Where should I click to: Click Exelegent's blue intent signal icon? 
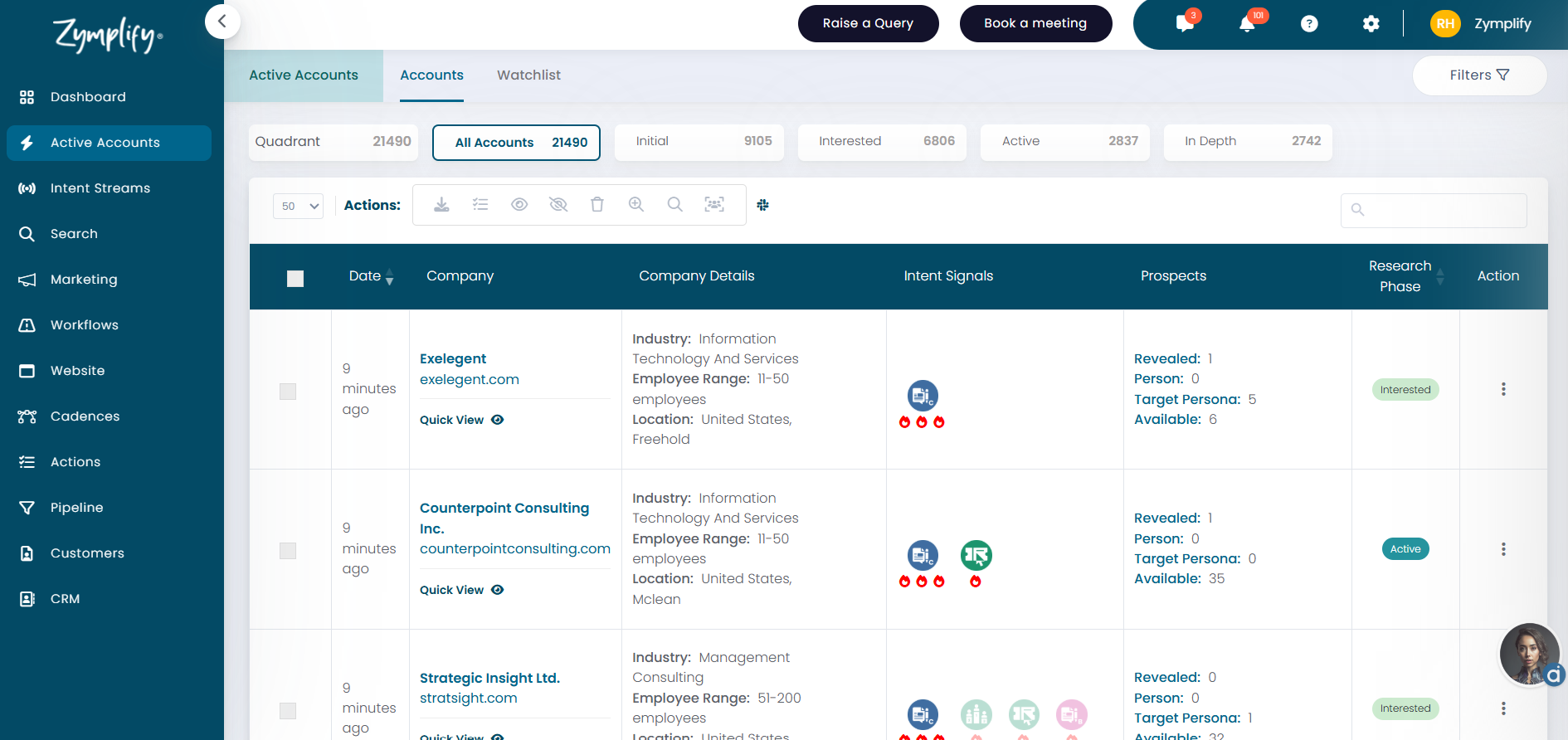click(x=923, y=396)
